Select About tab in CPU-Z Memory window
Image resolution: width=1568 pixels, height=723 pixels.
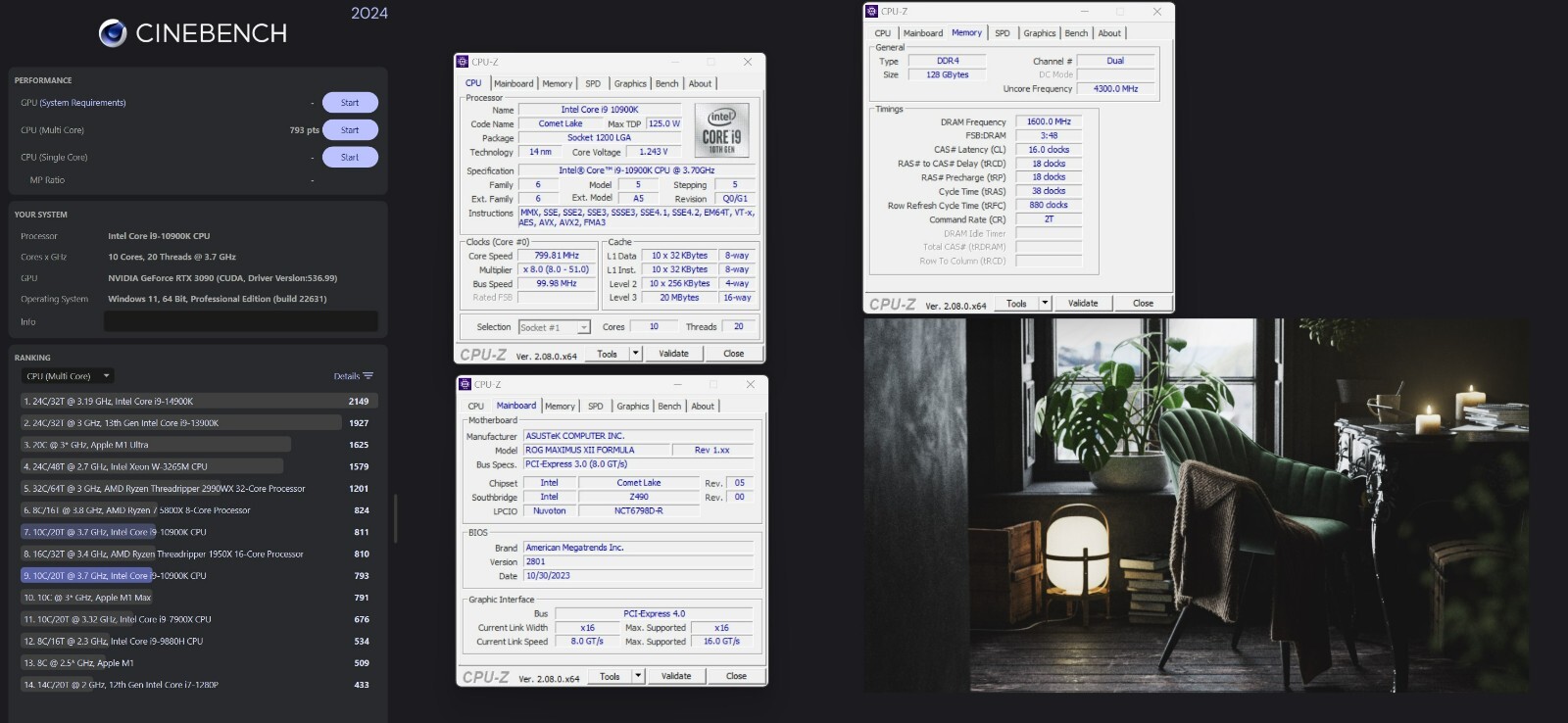1109,33
